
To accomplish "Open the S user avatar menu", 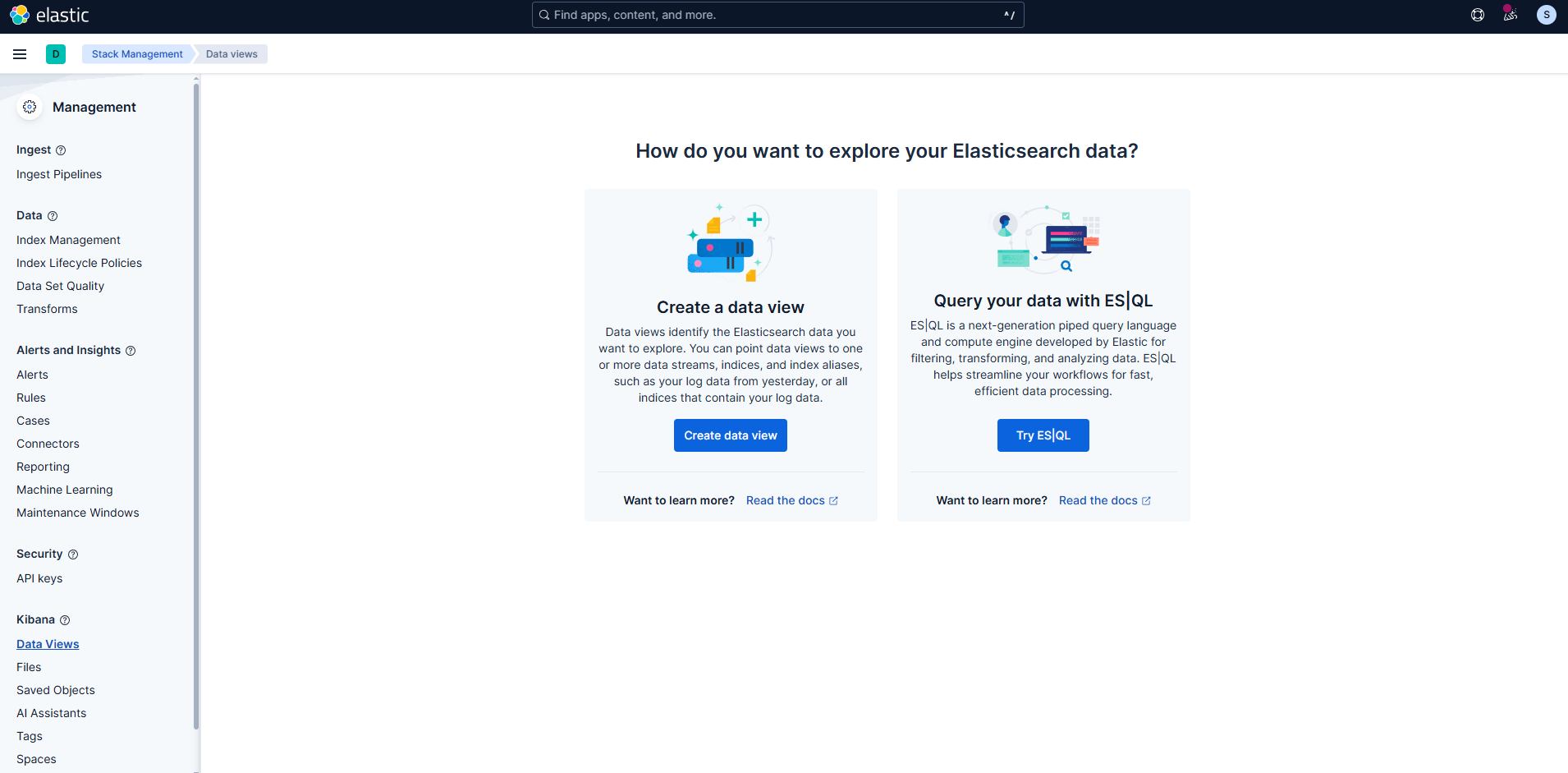I will [x=1547, y=15].
